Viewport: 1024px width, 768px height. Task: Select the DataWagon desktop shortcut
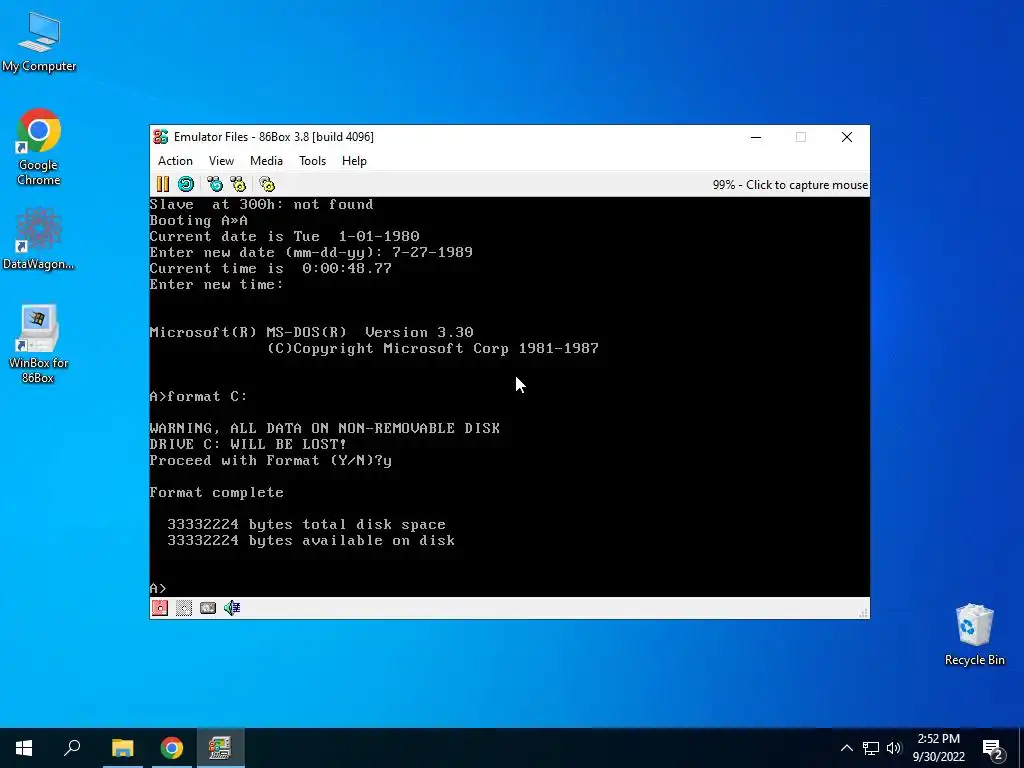click(39, 239)
